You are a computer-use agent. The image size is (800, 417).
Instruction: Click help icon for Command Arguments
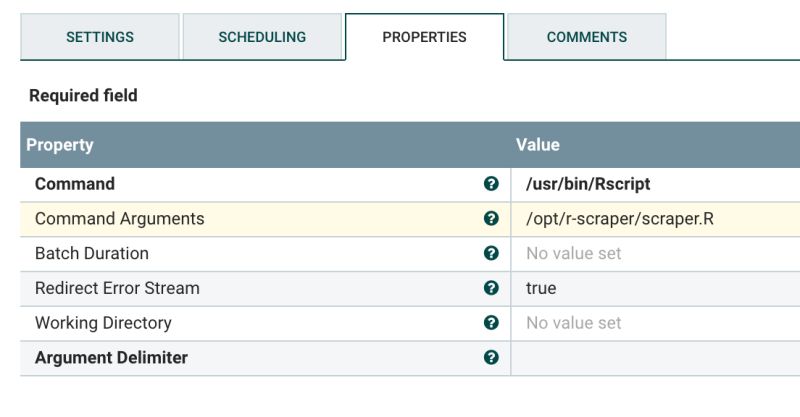point(491,219)
